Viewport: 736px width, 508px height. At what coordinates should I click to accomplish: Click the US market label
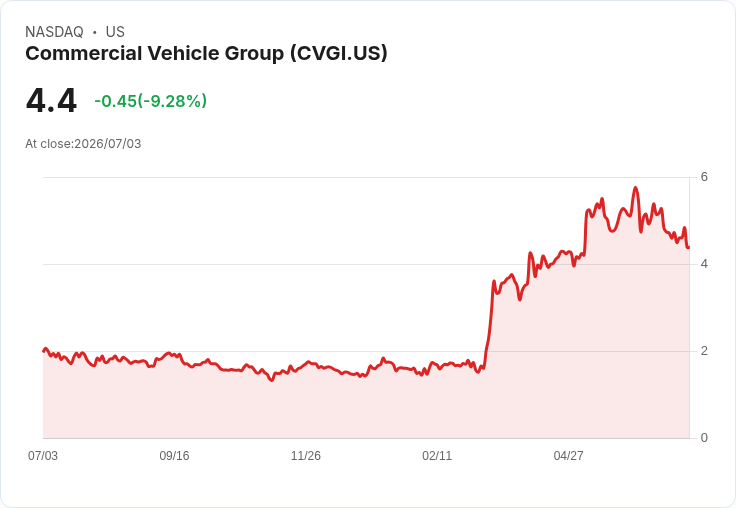115,32
